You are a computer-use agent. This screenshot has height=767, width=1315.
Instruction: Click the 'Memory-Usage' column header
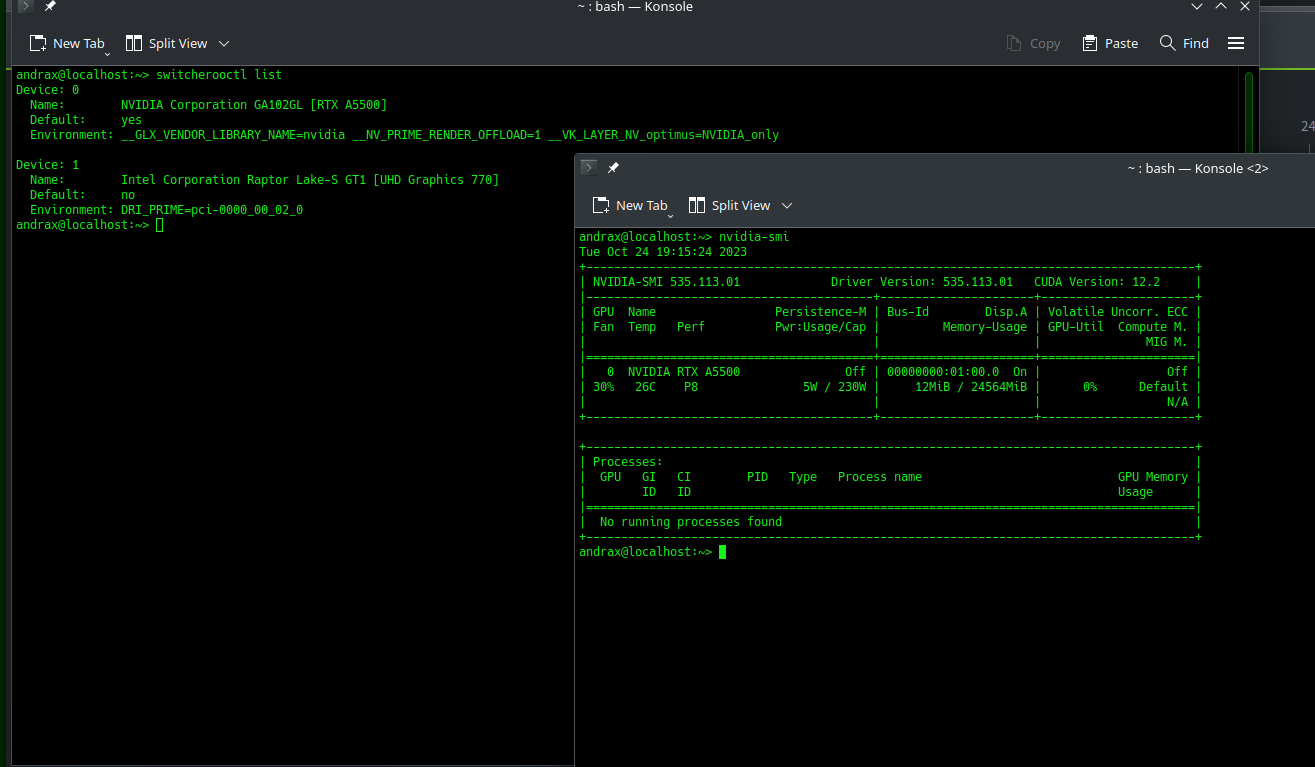985,327
